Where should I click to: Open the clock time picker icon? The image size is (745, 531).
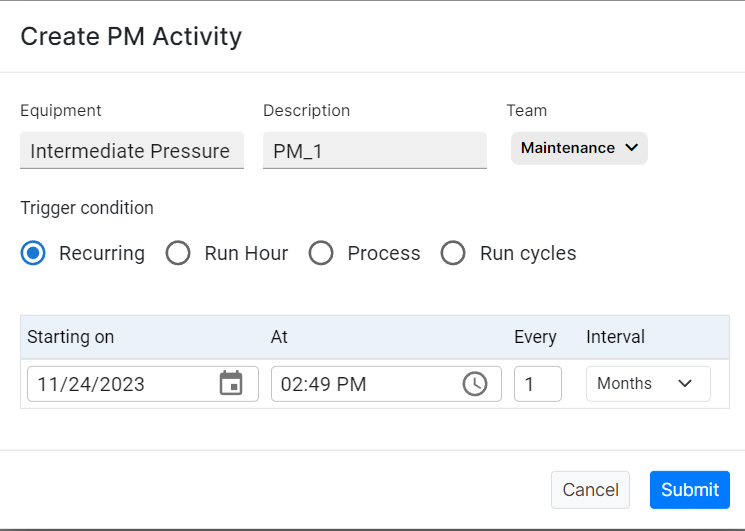475,383
